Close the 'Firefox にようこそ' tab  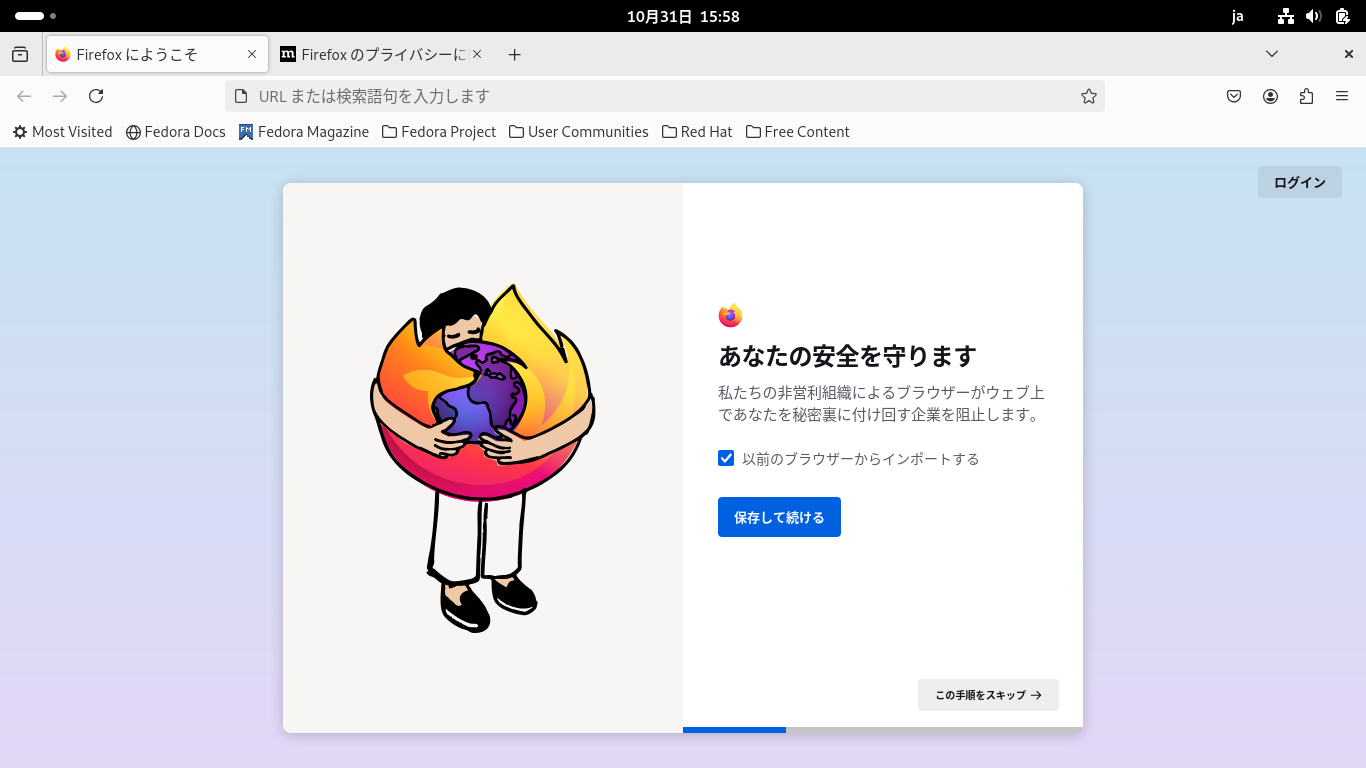click(x=252, y=55)
